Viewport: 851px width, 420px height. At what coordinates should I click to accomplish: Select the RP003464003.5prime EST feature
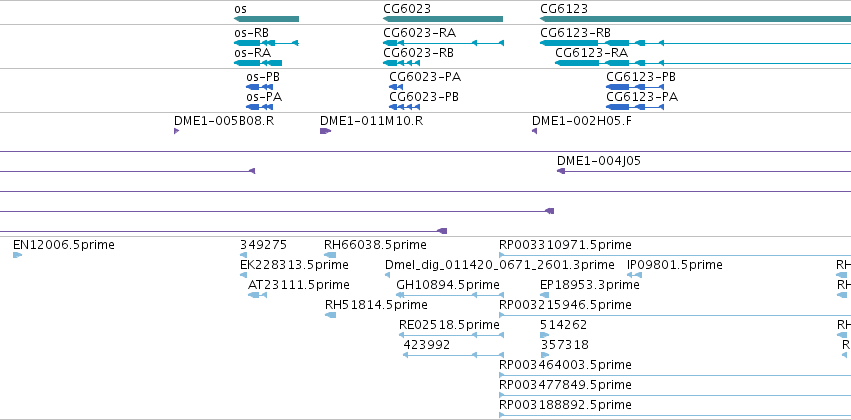coord(675,375)
